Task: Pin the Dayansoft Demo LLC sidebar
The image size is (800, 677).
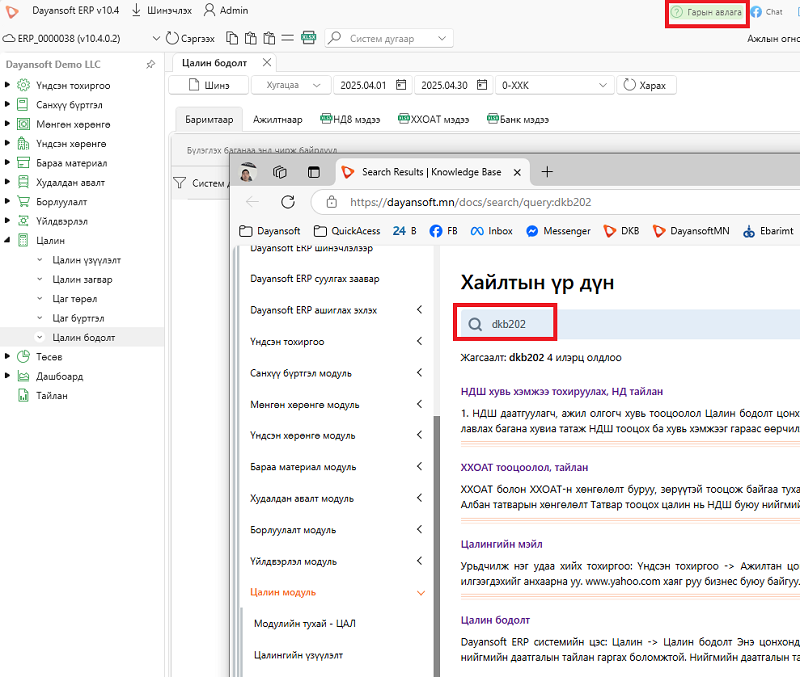Action: (x=151, y=64)
